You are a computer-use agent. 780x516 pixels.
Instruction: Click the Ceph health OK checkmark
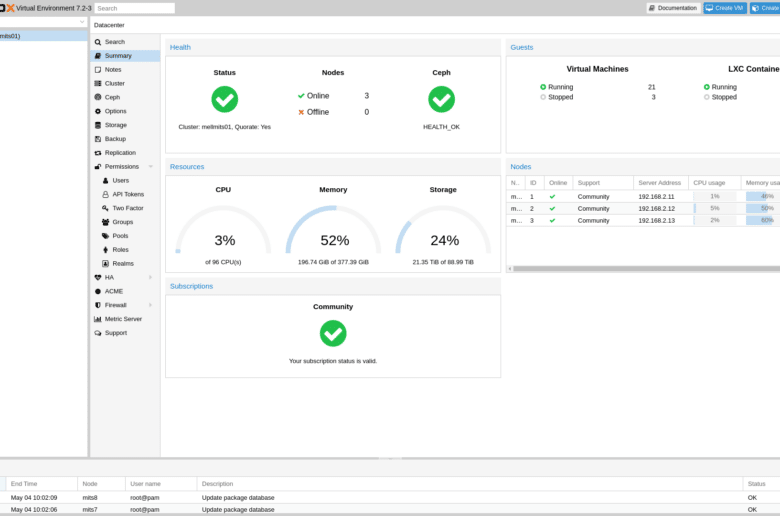[441, 100]
